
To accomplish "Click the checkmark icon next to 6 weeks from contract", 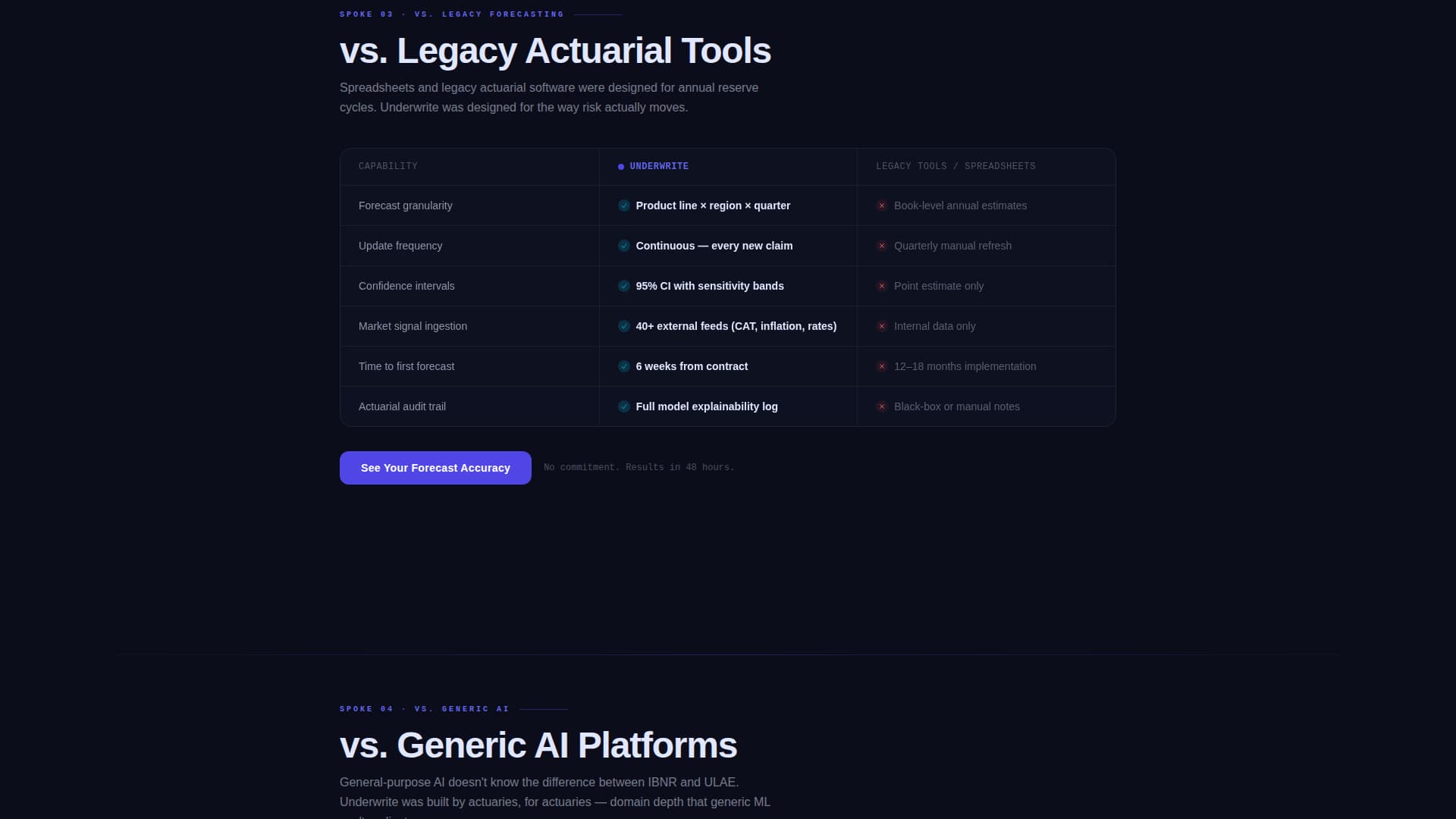I will [623, 366].
